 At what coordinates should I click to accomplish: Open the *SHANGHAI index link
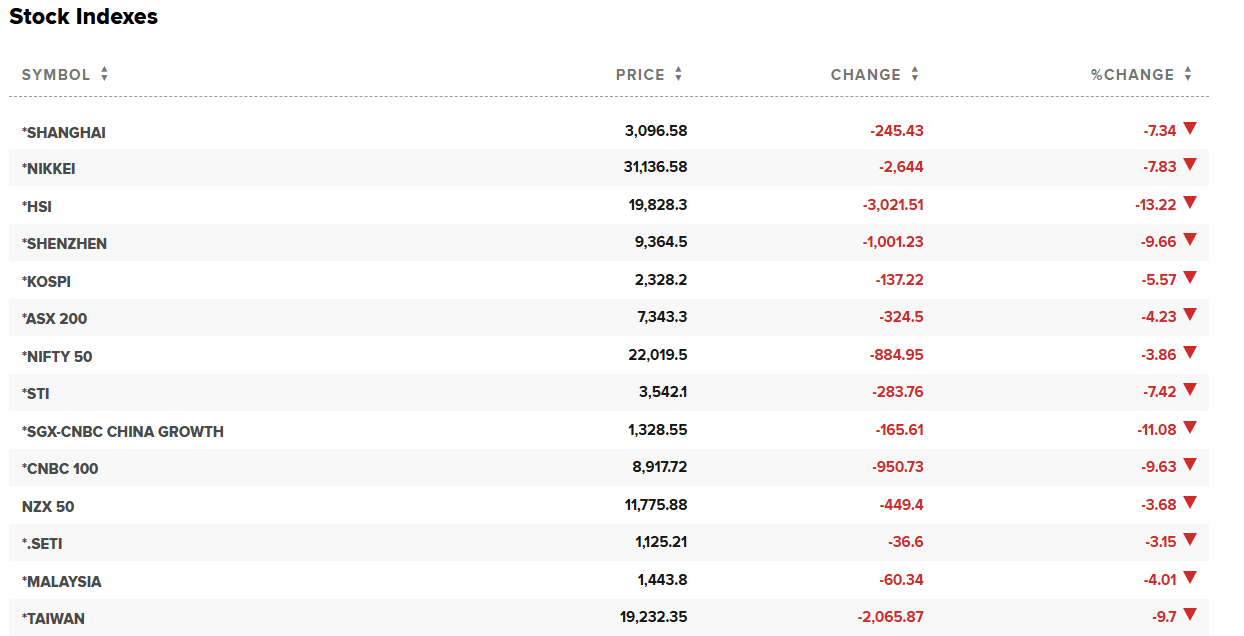click(64, 132)
